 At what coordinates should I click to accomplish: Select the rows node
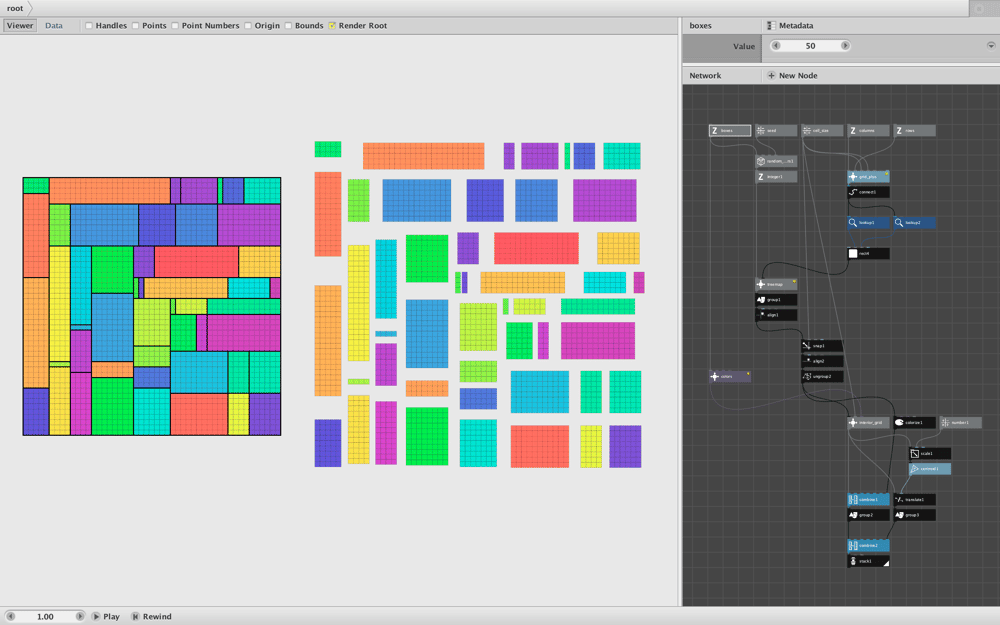[914, 131]
